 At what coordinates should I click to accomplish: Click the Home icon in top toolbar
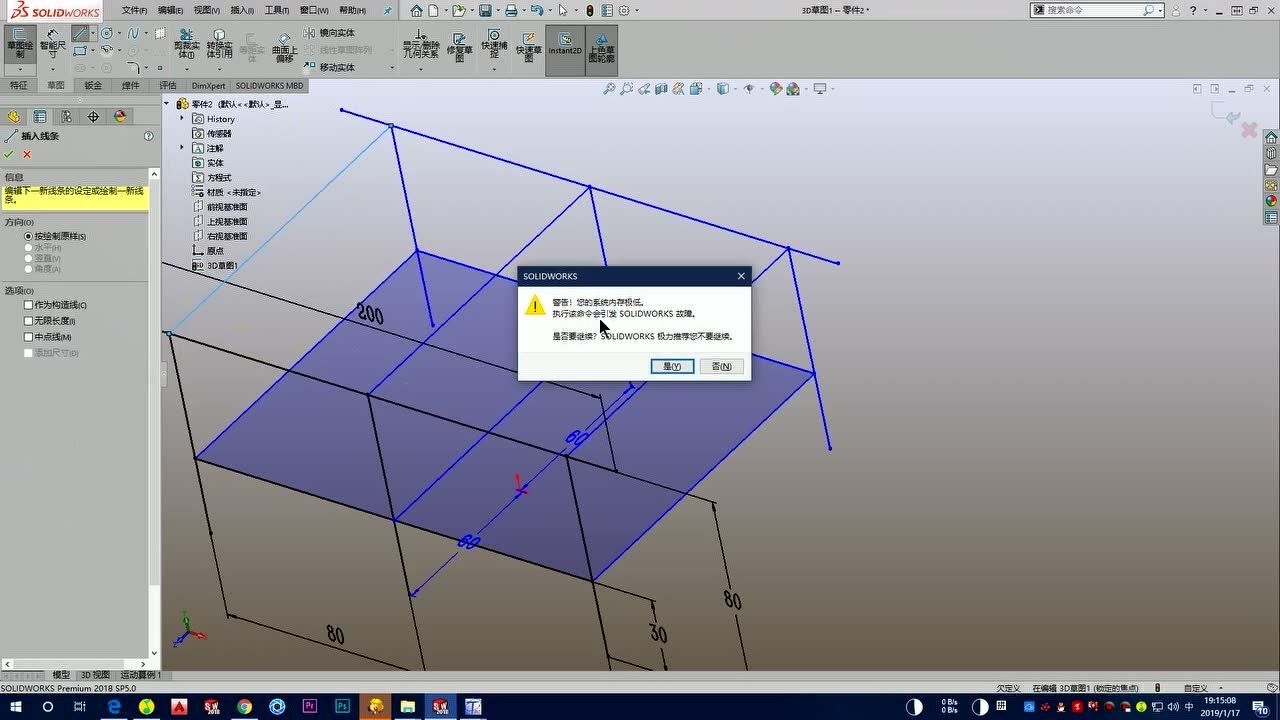417,10
